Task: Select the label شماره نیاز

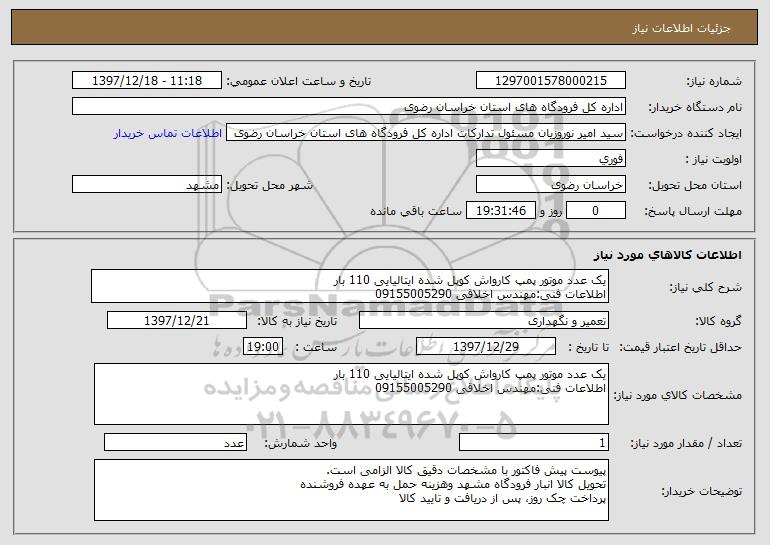Action: [714, 81]
